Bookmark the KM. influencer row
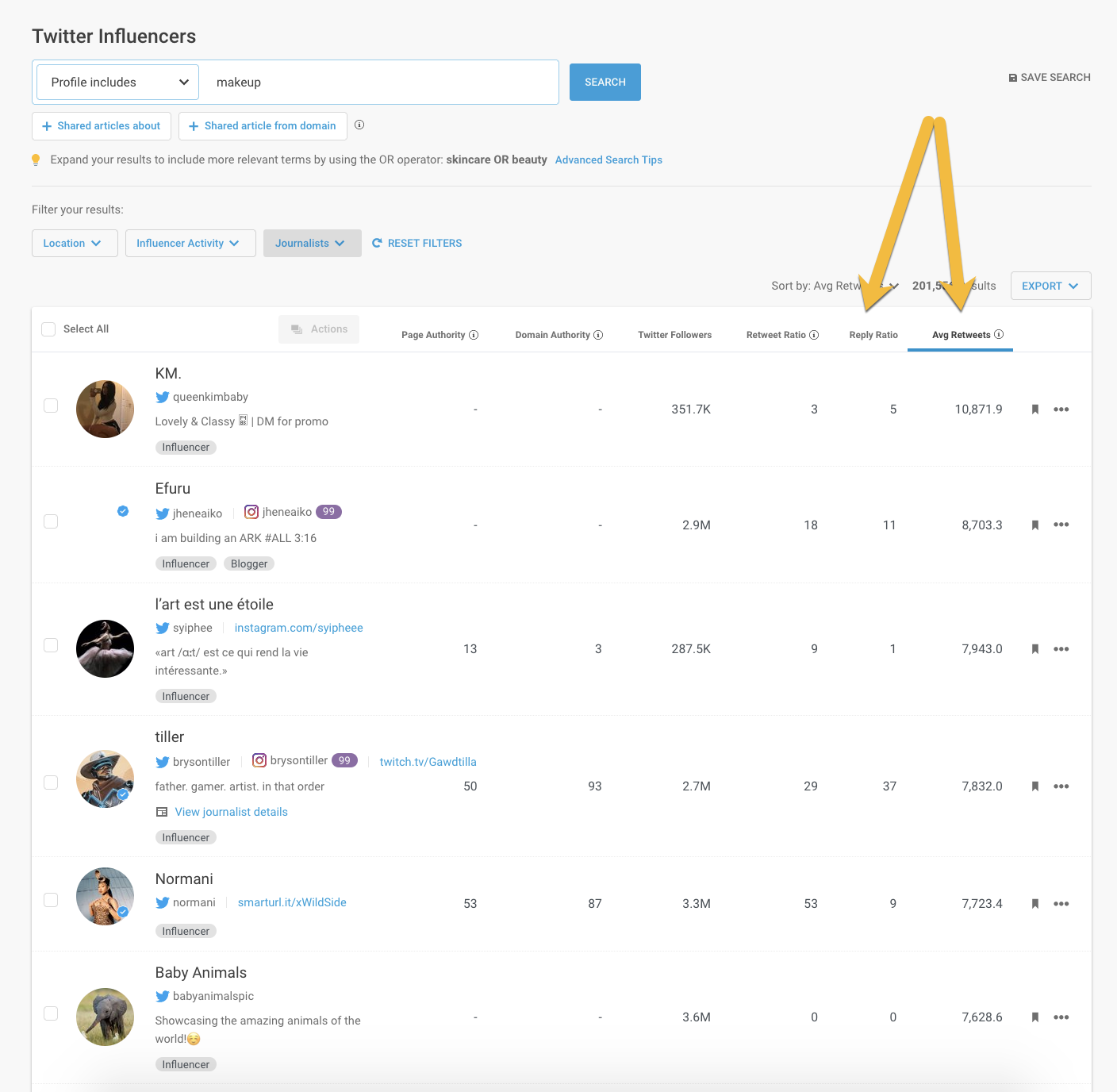Image resolution: width=1117 pixels, height=1092 pixels. pyautogui.click(x=1034, y=409)
